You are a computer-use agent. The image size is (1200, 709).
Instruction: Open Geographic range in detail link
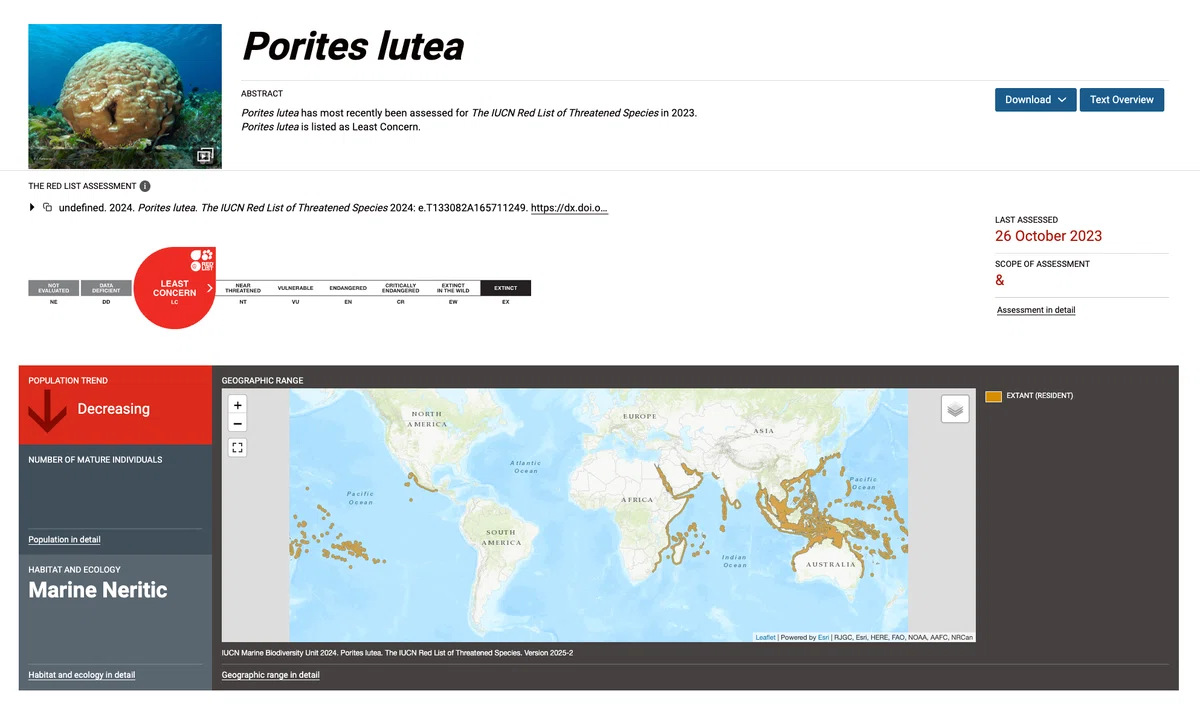[271, 675]
